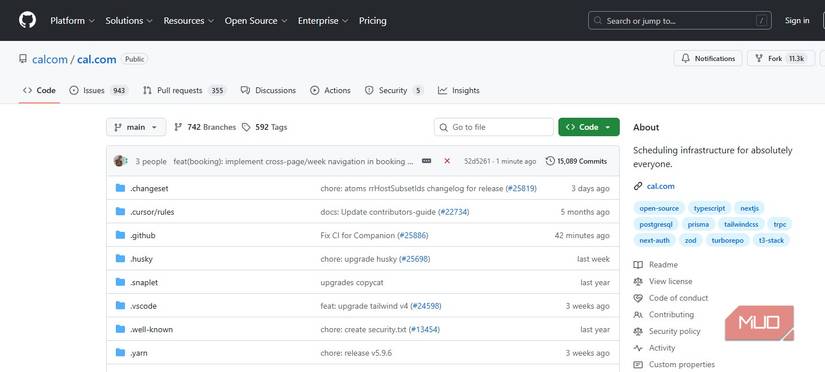Visit the cal.com website link in About
The image size is (825, 372).
(x=661, y=186)
